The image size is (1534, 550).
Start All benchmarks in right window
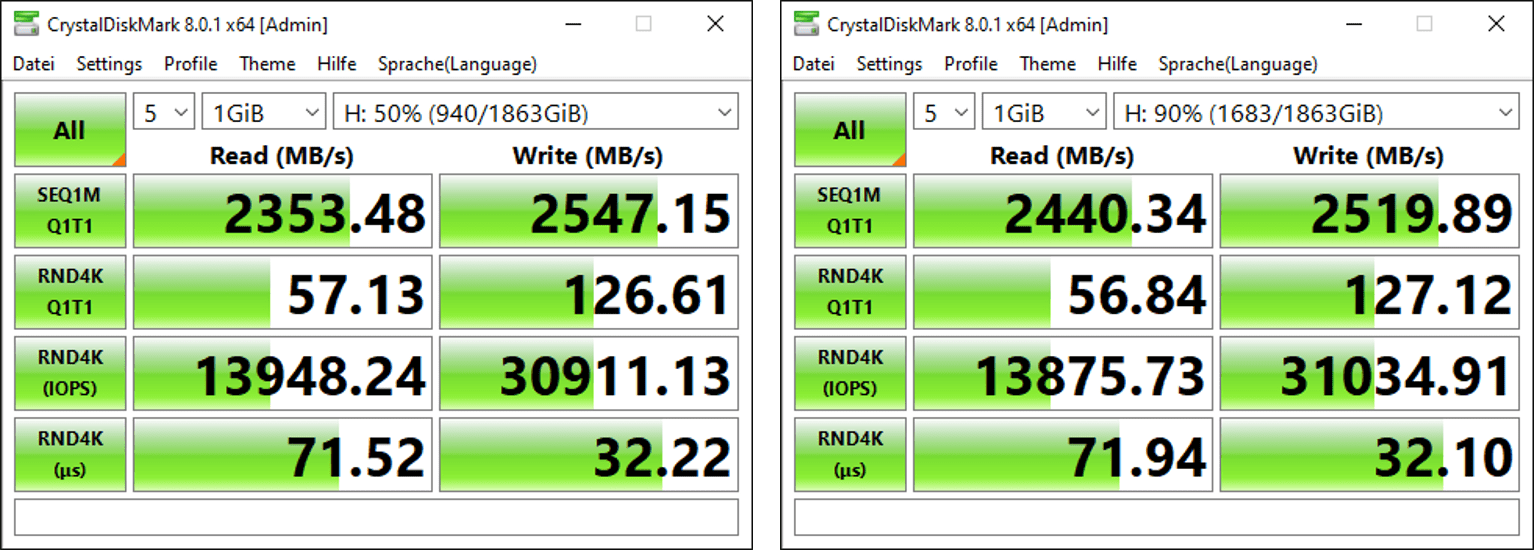click(850, 130)
